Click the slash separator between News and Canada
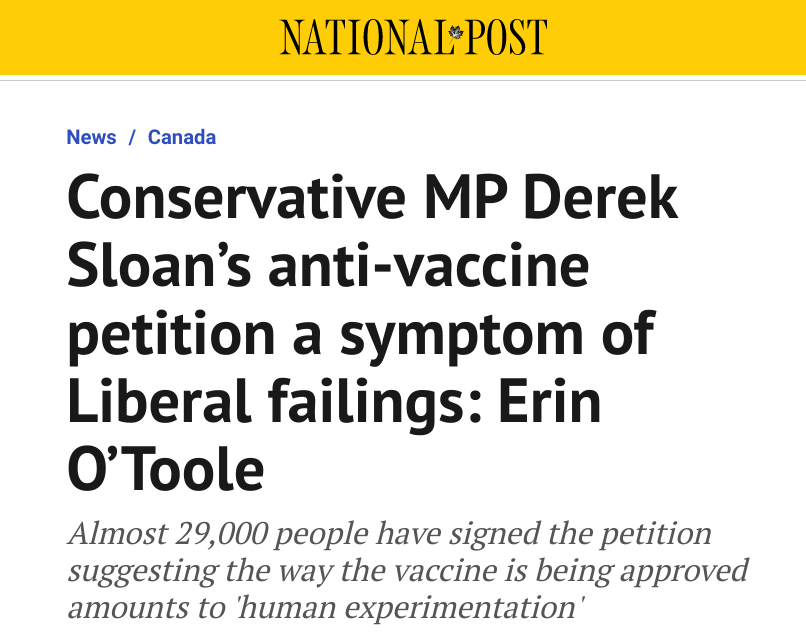Screen dimensions: 806x635 coord(132,137)
